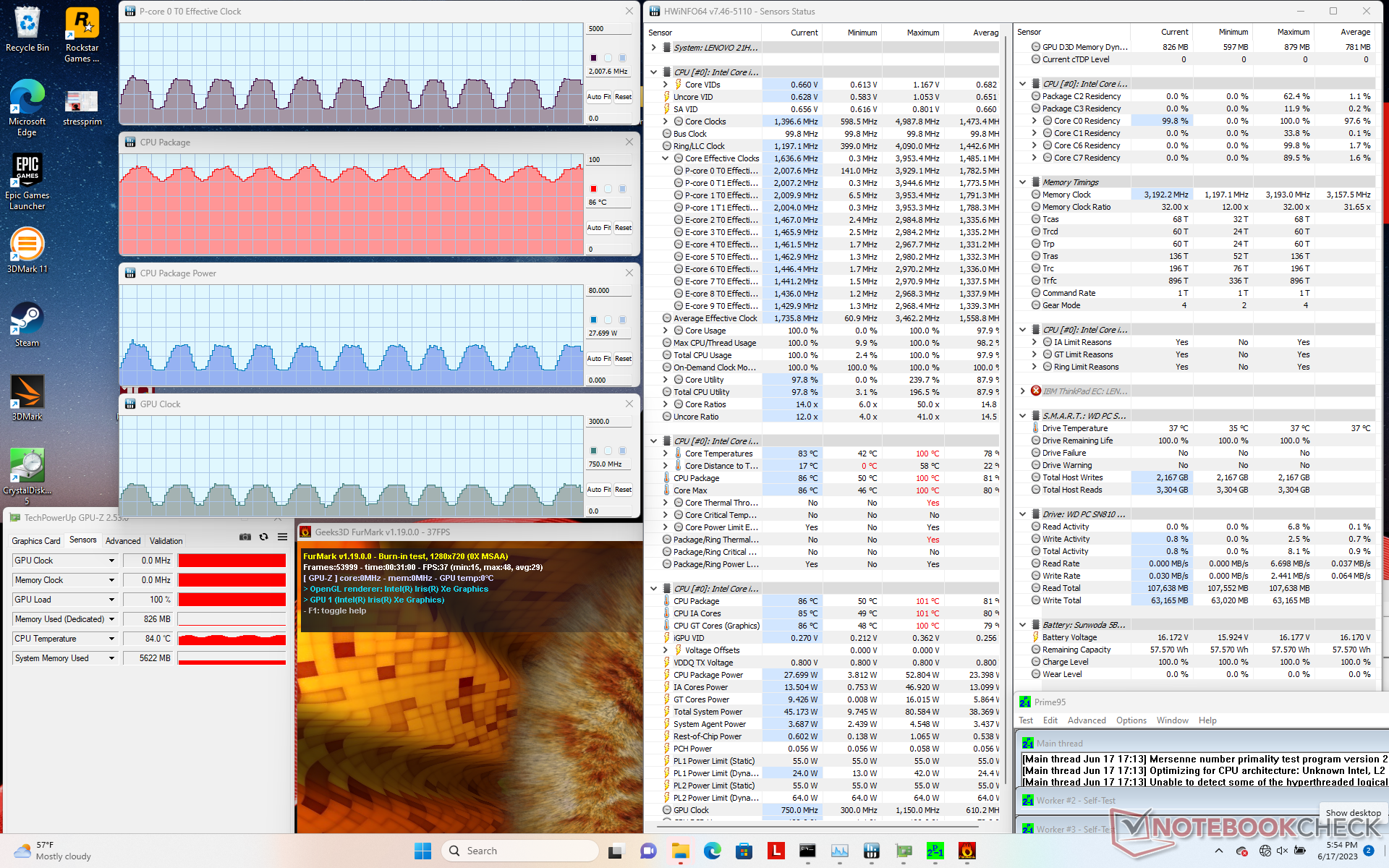
Task: Switch to command prompt taskbar icon
Action: 808,851
